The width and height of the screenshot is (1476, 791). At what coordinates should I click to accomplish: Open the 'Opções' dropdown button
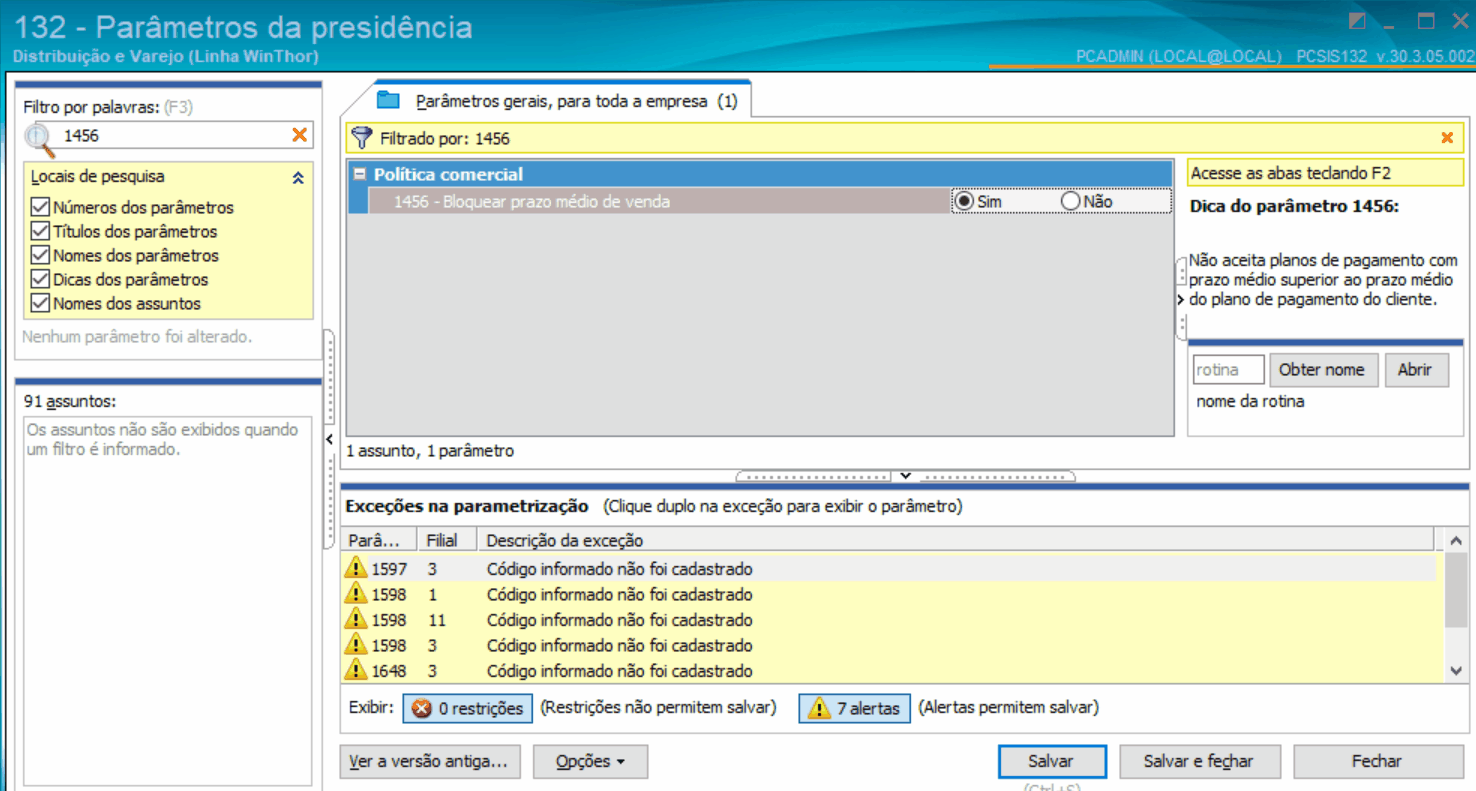(590, 762)
